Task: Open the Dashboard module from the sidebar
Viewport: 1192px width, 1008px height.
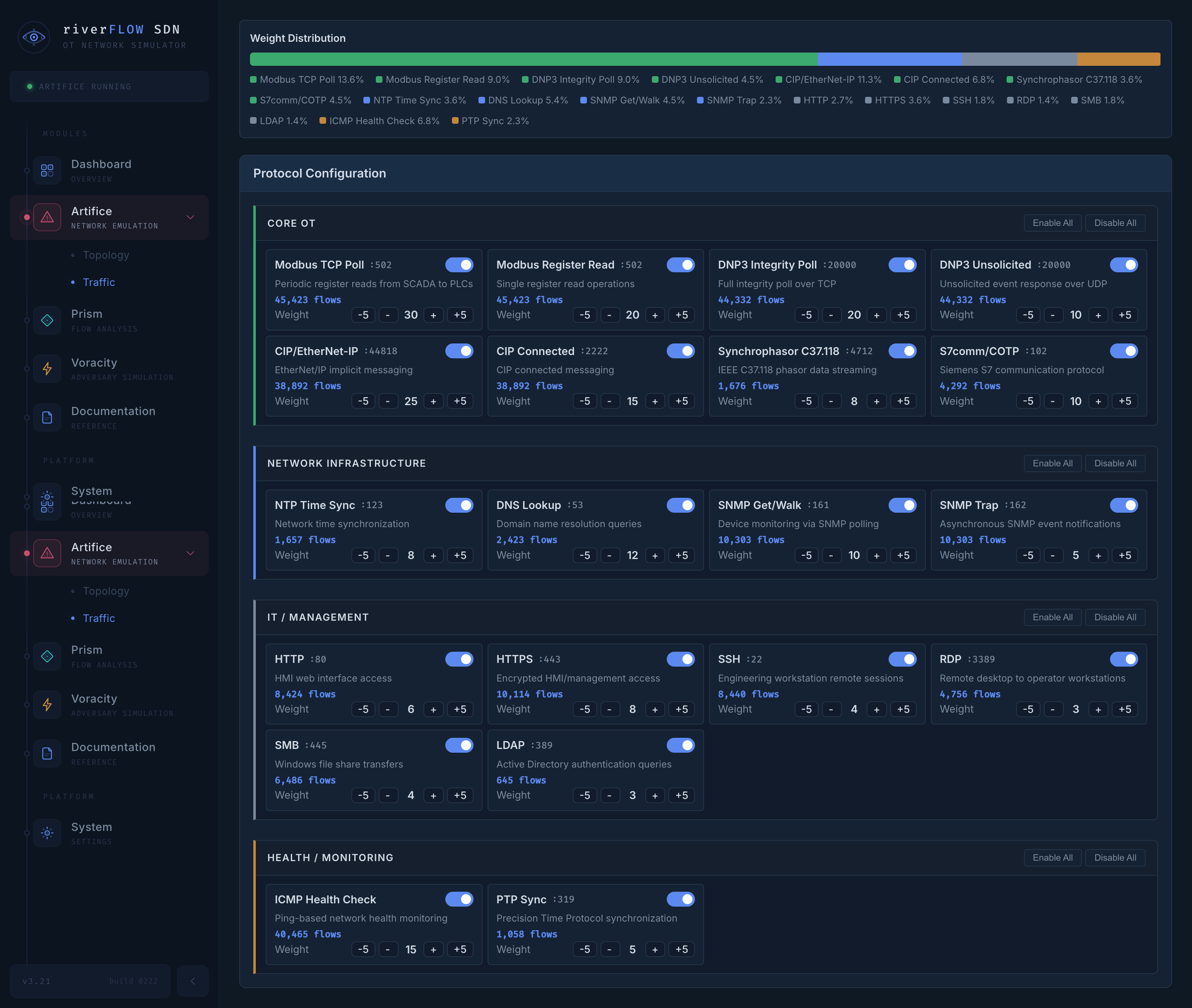Action: [x=101, y=170]
